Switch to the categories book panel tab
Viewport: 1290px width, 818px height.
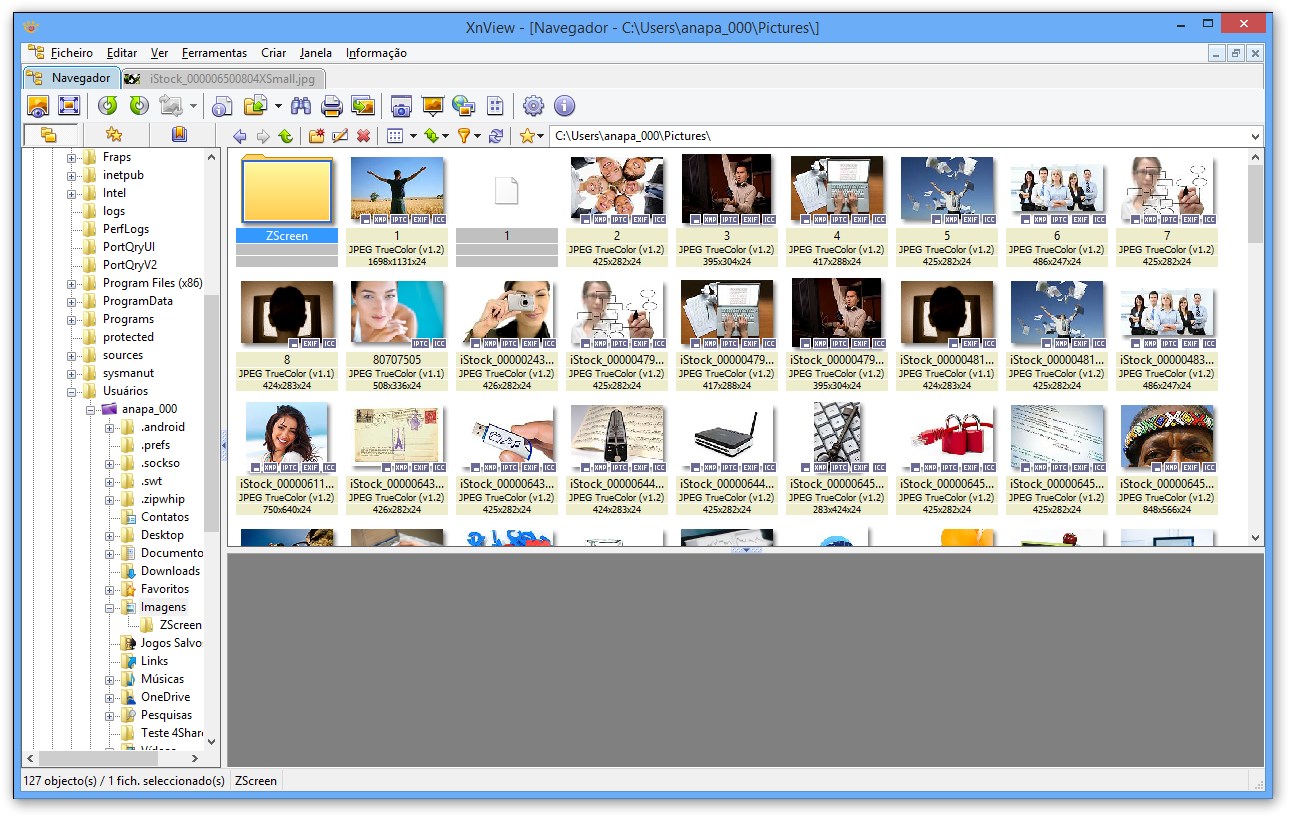point(179,135)
